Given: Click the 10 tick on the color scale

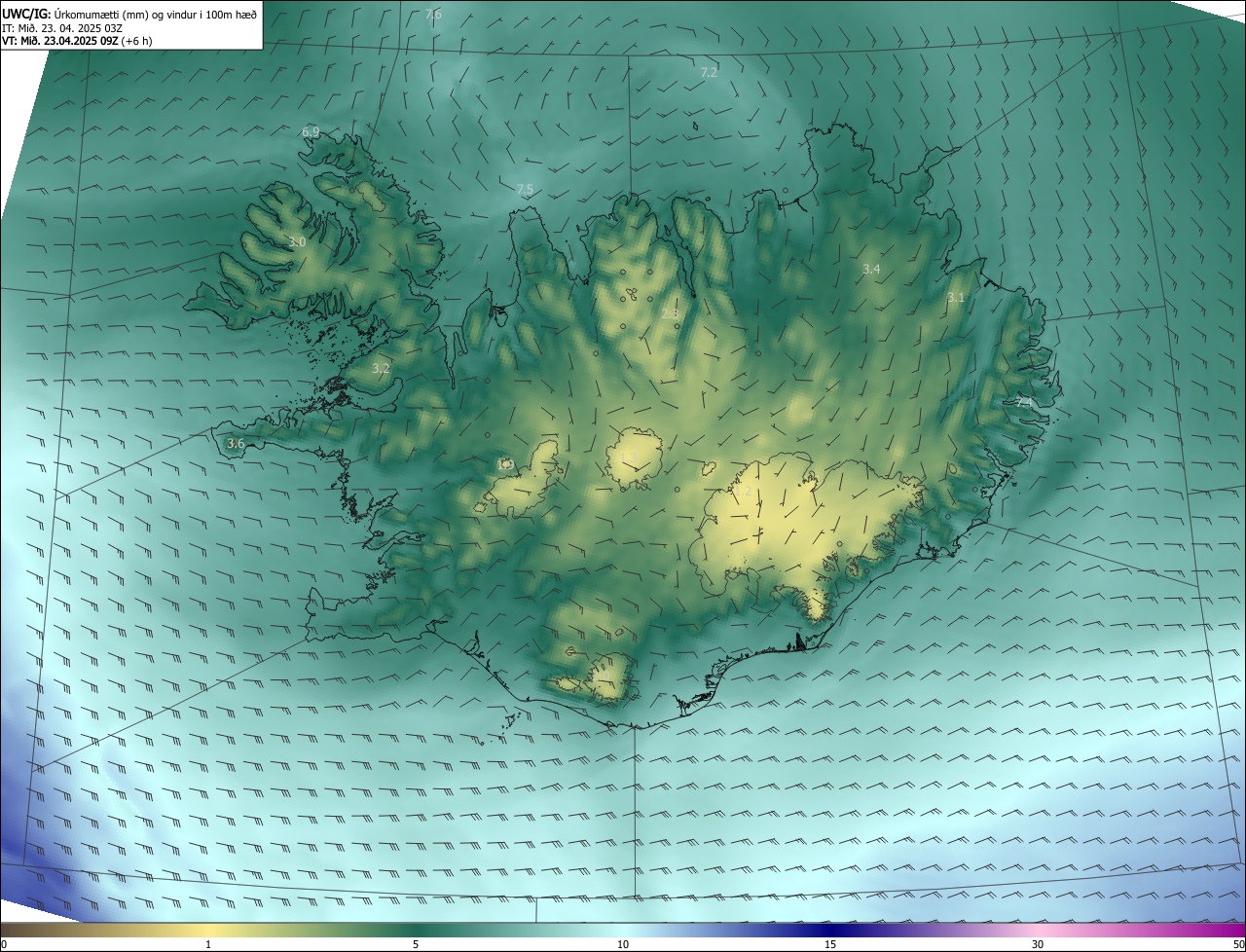Looking at the screenshot, I should (x=623, y=945).
